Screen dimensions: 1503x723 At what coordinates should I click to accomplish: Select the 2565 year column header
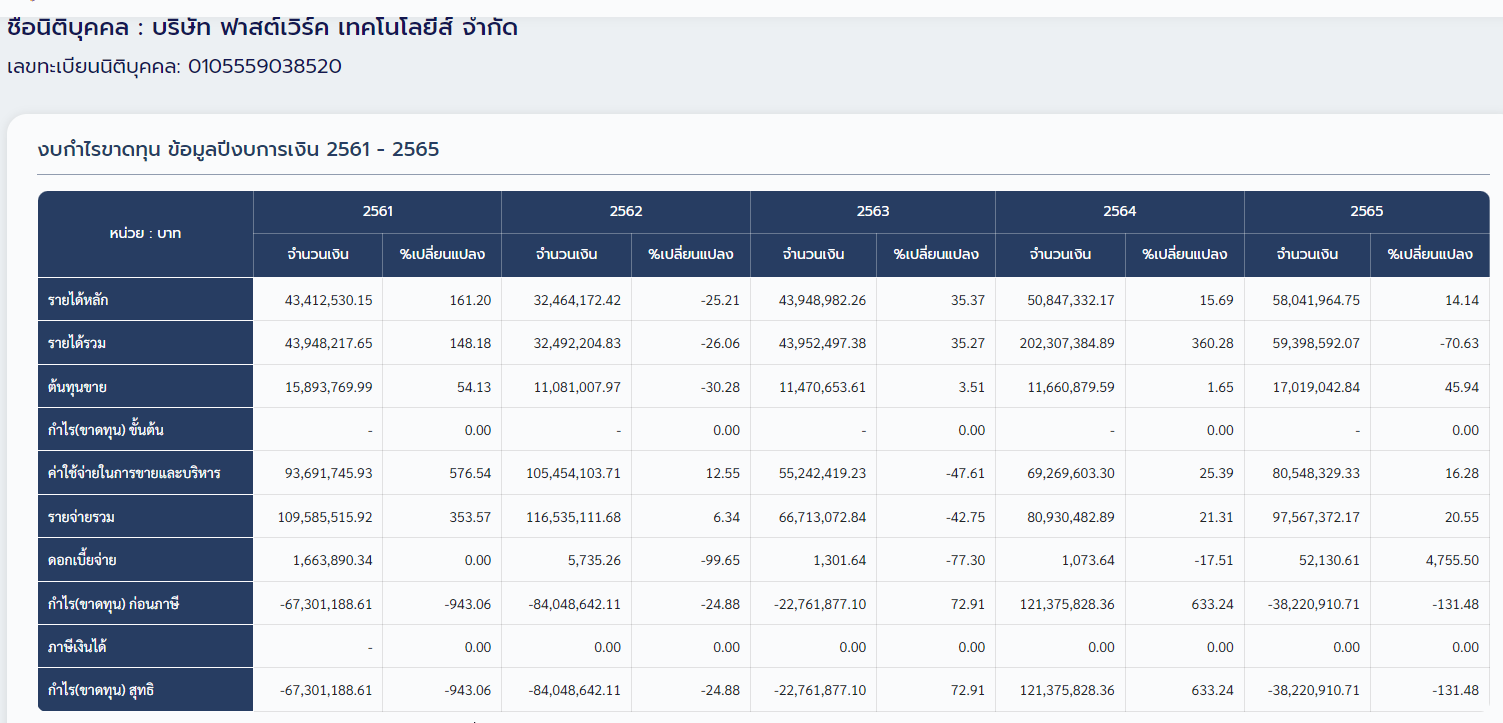[1367, 212]
